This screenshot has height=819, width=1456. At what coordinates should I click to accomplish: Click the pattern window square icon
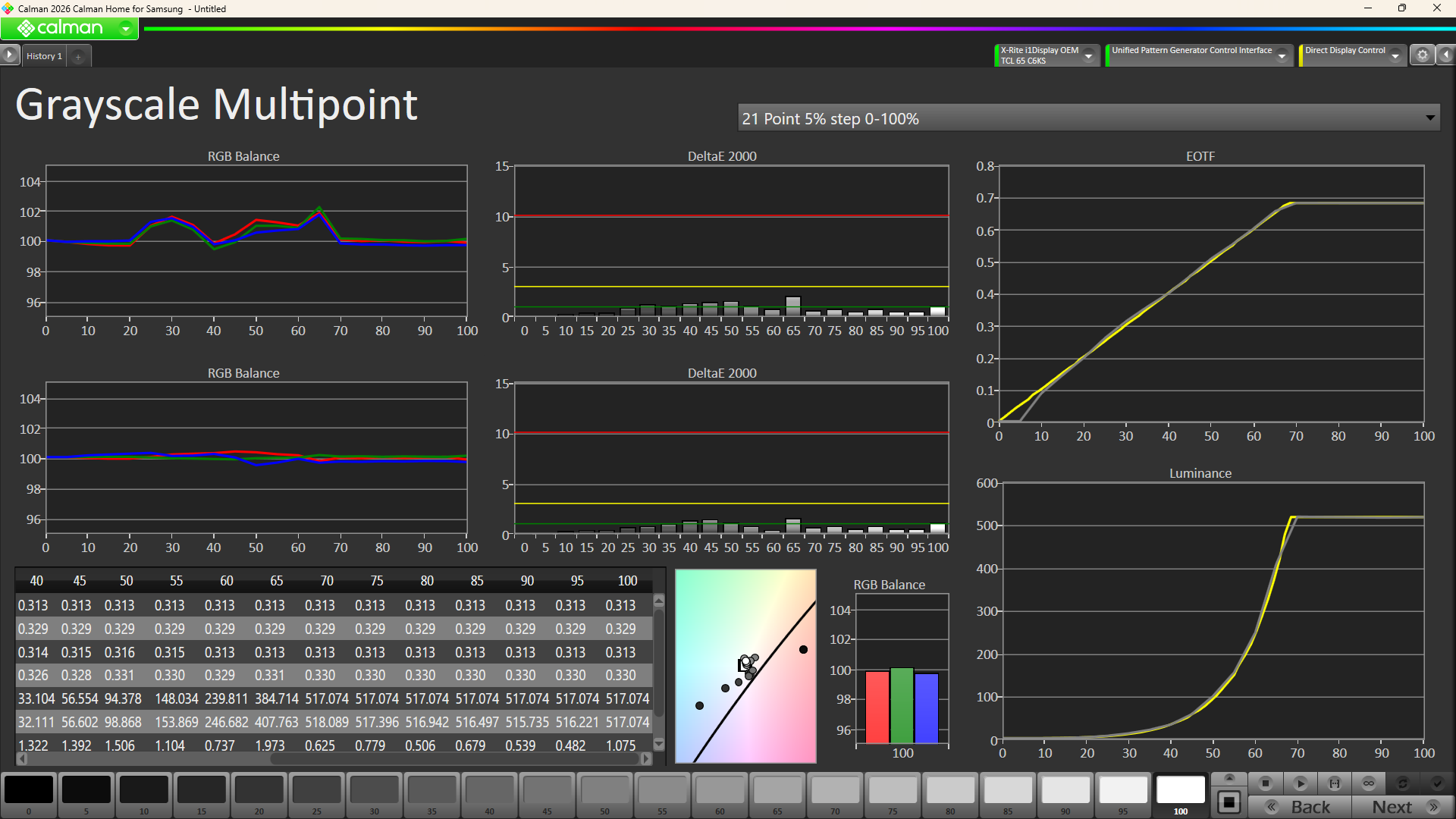click(1229, 802)
